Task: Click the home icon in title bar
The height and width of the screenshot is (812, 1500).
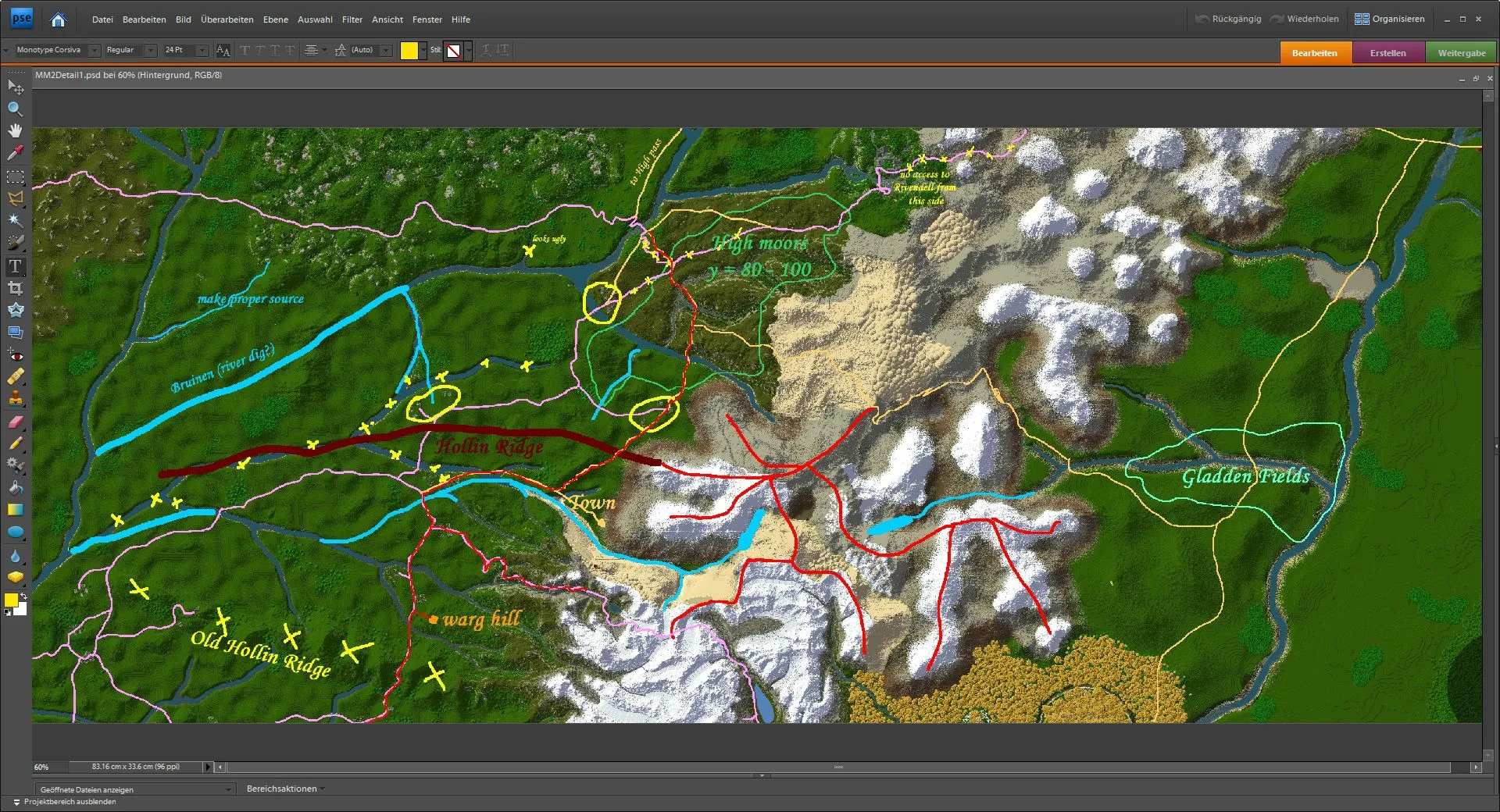Action: coord(58,20)
